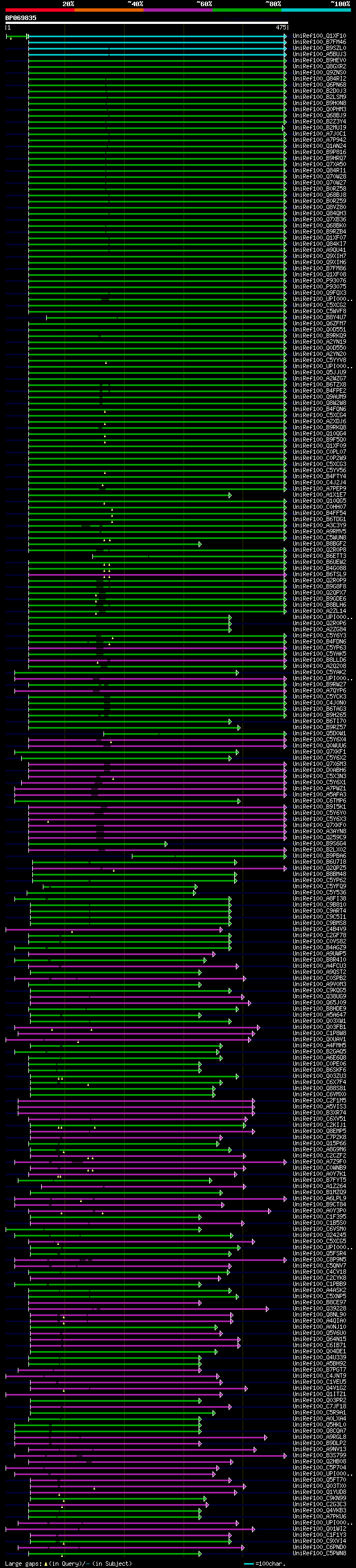Select the UniRef100_Q9ZNS0 label

pos(319,72)
